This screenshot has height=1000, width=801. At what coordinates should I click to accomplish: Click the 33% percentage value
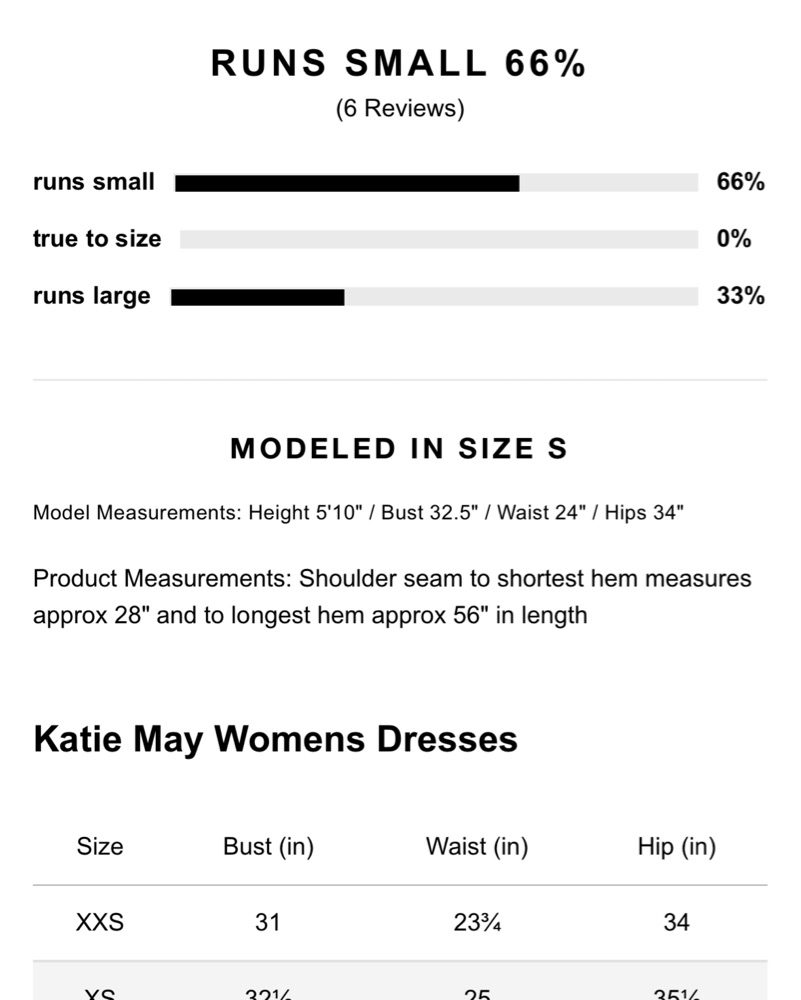[740, 296]
